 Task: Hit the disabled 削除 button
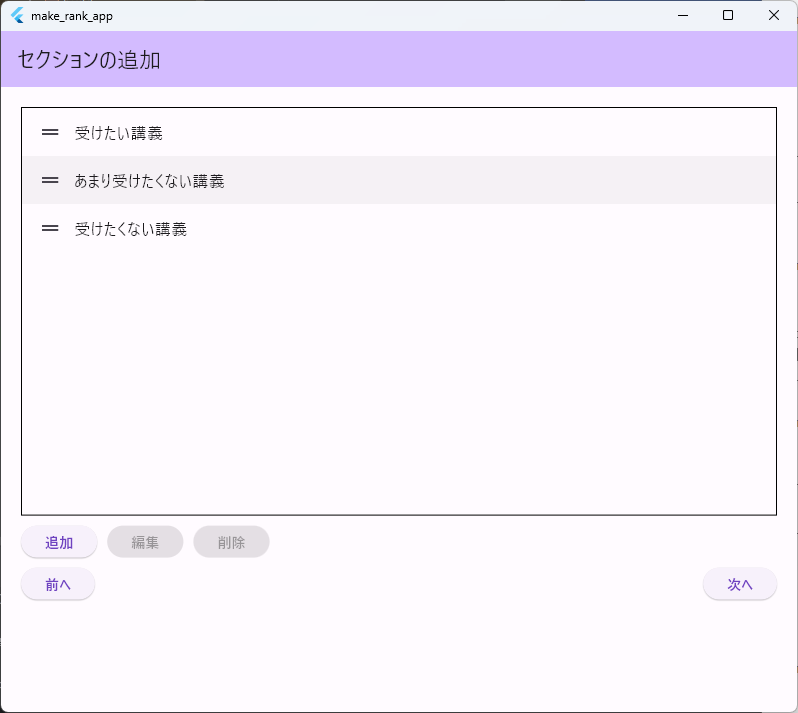(x=231, y=542)
